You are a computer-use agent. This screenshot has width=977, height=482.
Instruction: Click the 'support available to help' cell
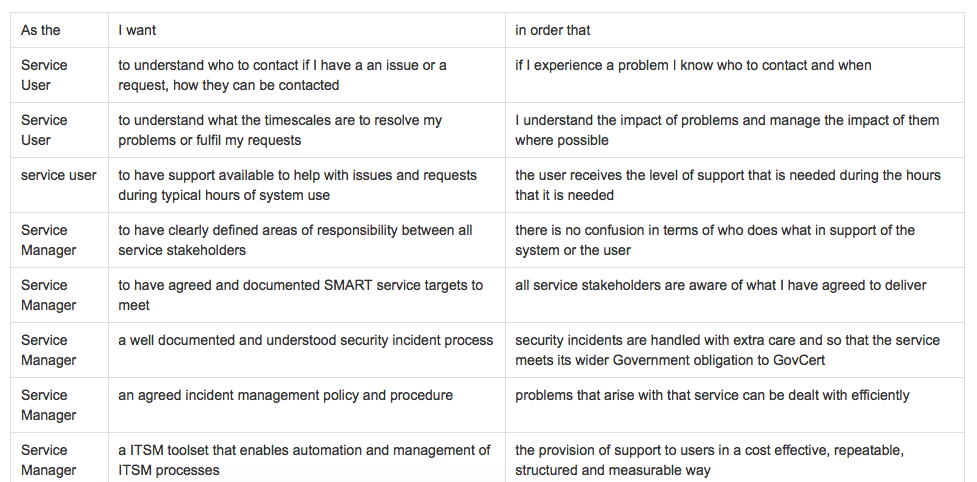pos(307,185)
